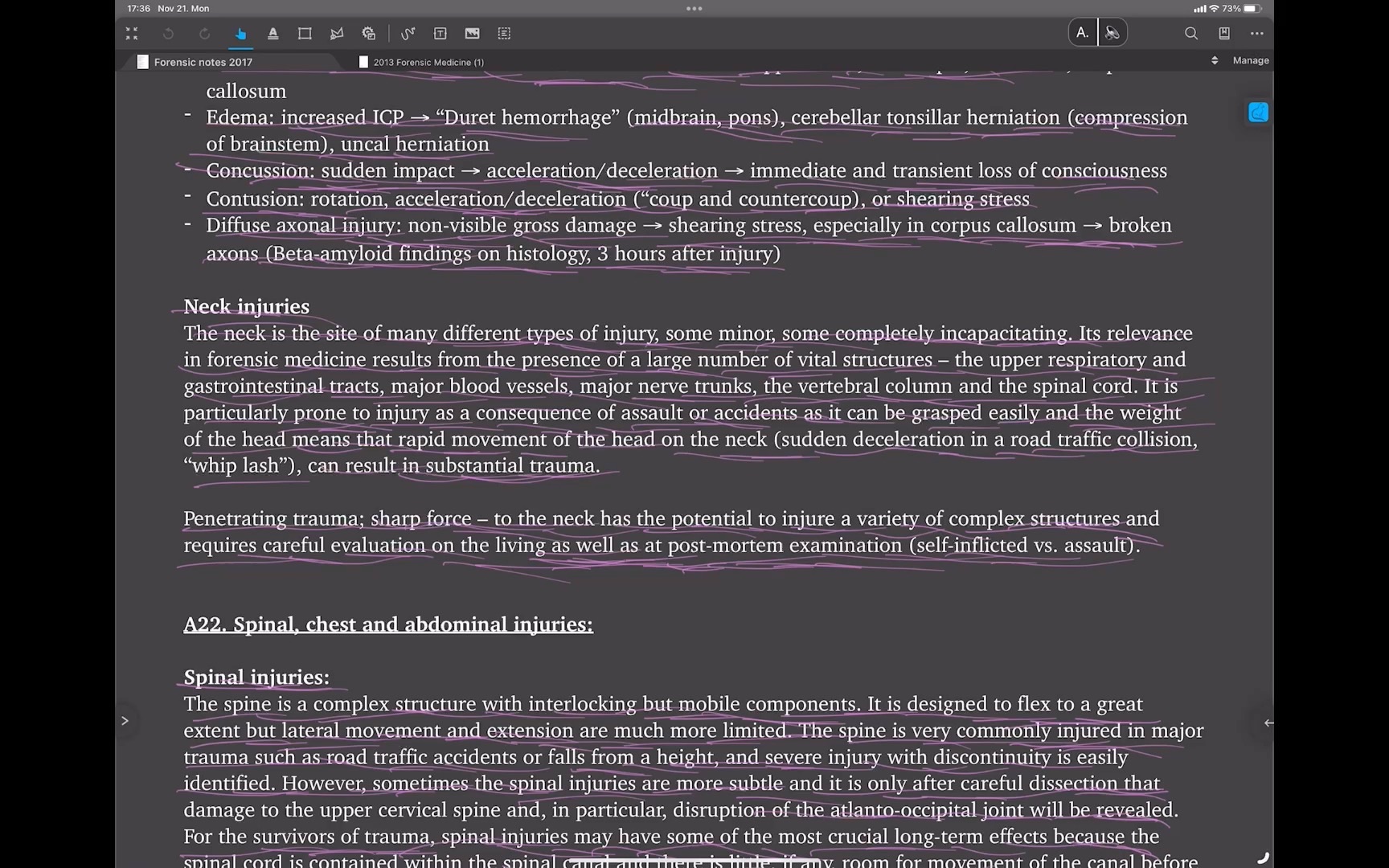This screenshot has width=1389, height=868.
Task: Select the rectangle area selection tool
Action: pos(305,34)
